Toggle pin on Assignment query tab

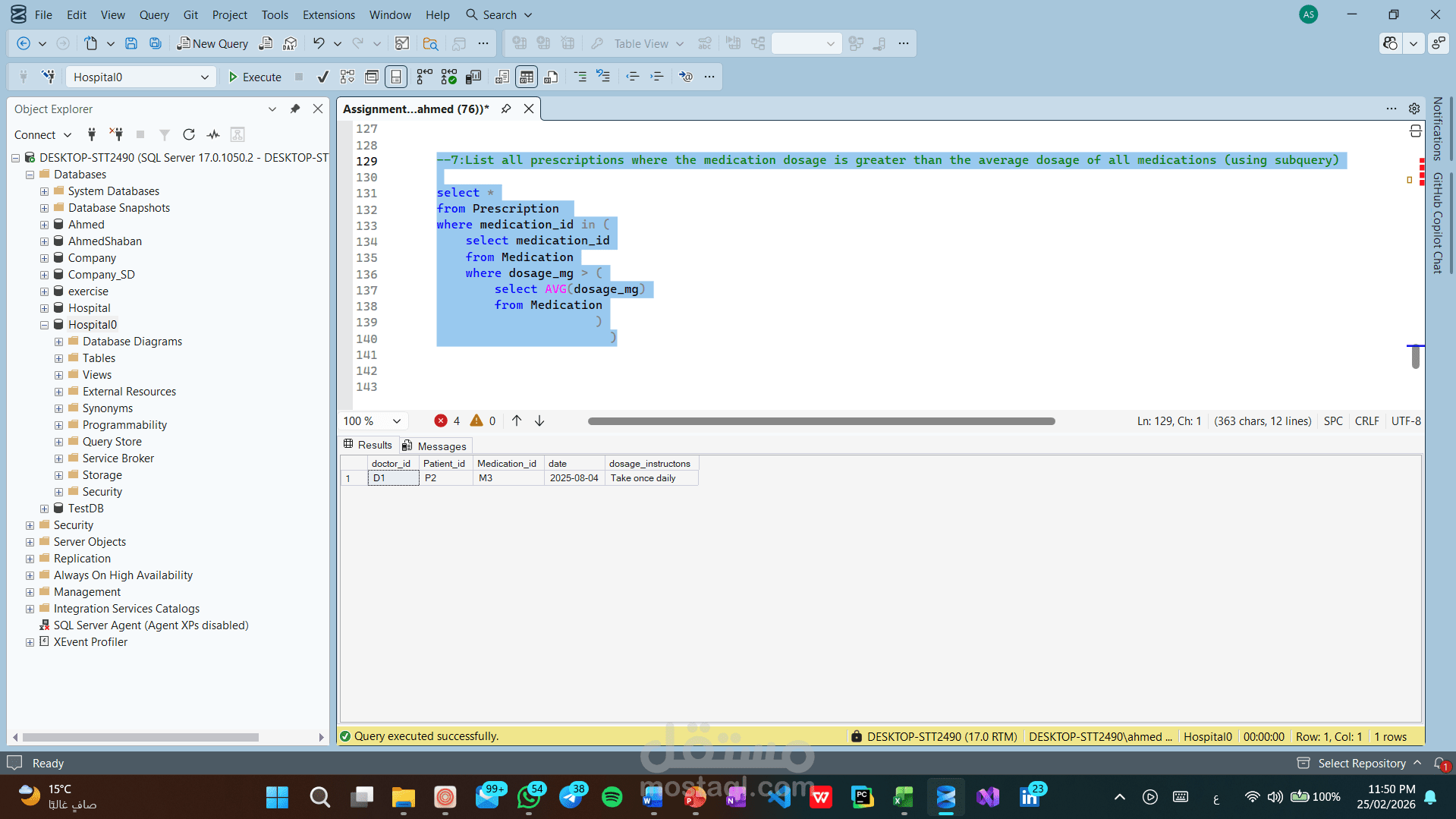pos(506,109)
